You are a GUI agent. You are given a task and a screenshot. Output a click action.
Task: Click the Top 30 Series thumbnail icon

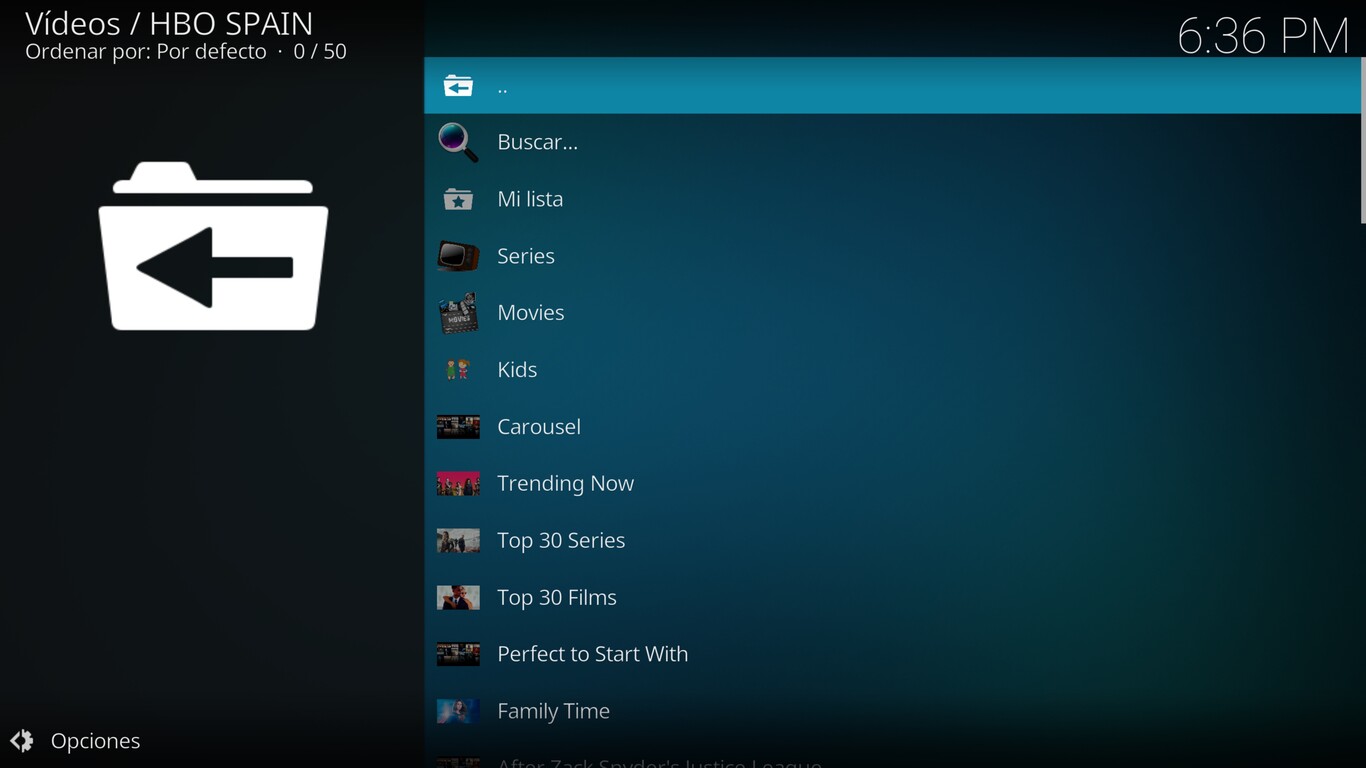457,540
